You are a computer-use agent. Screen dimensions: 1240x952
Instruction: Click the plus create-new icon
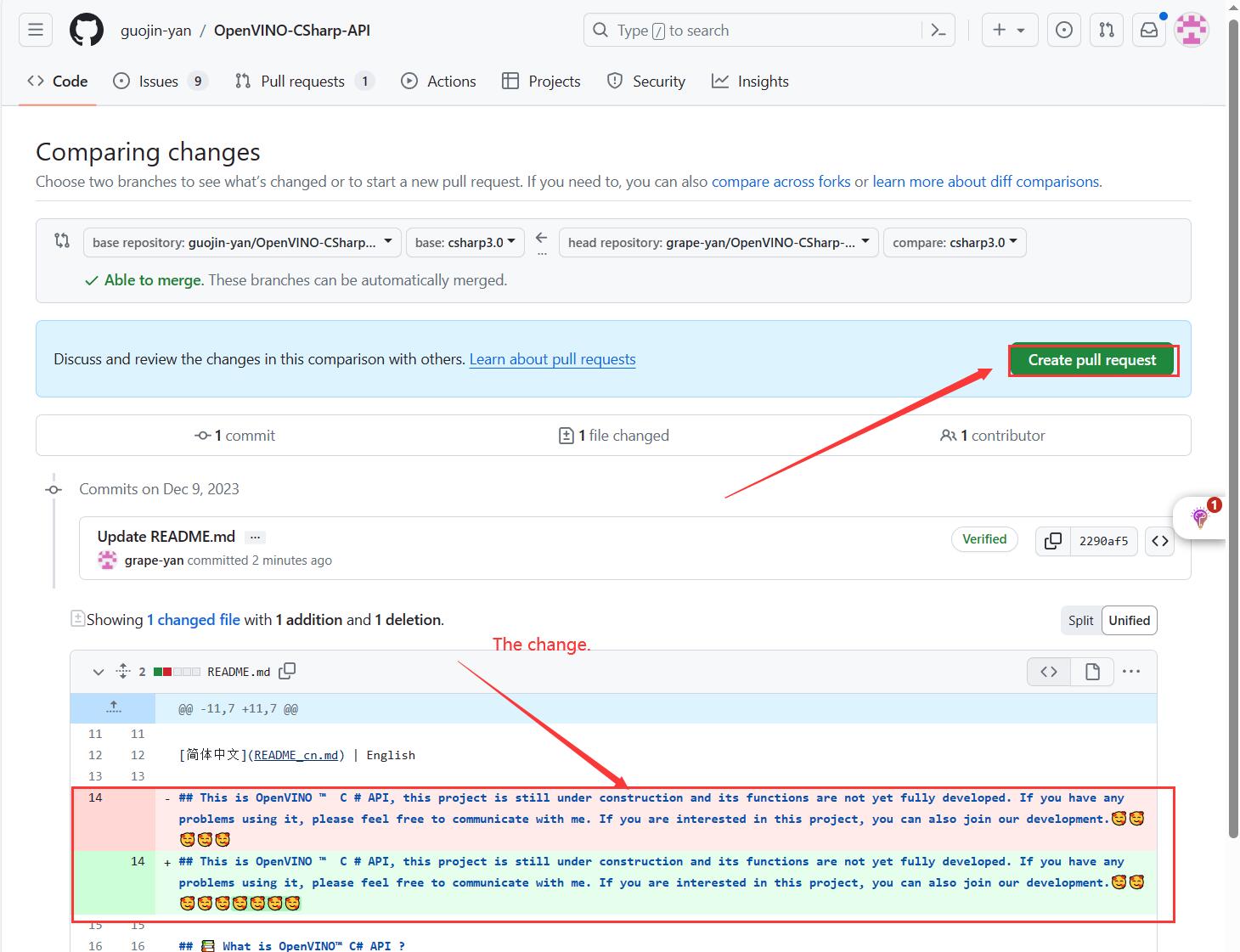pos(999,31)
